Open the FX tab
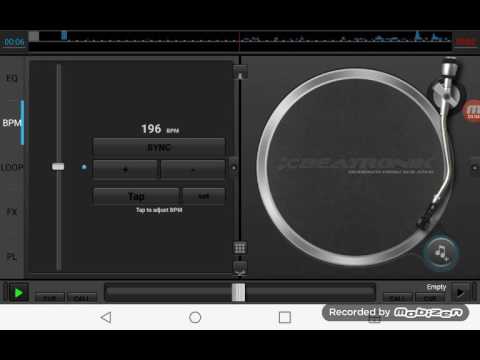Screen dimensions: 480x360 point(12,212)
